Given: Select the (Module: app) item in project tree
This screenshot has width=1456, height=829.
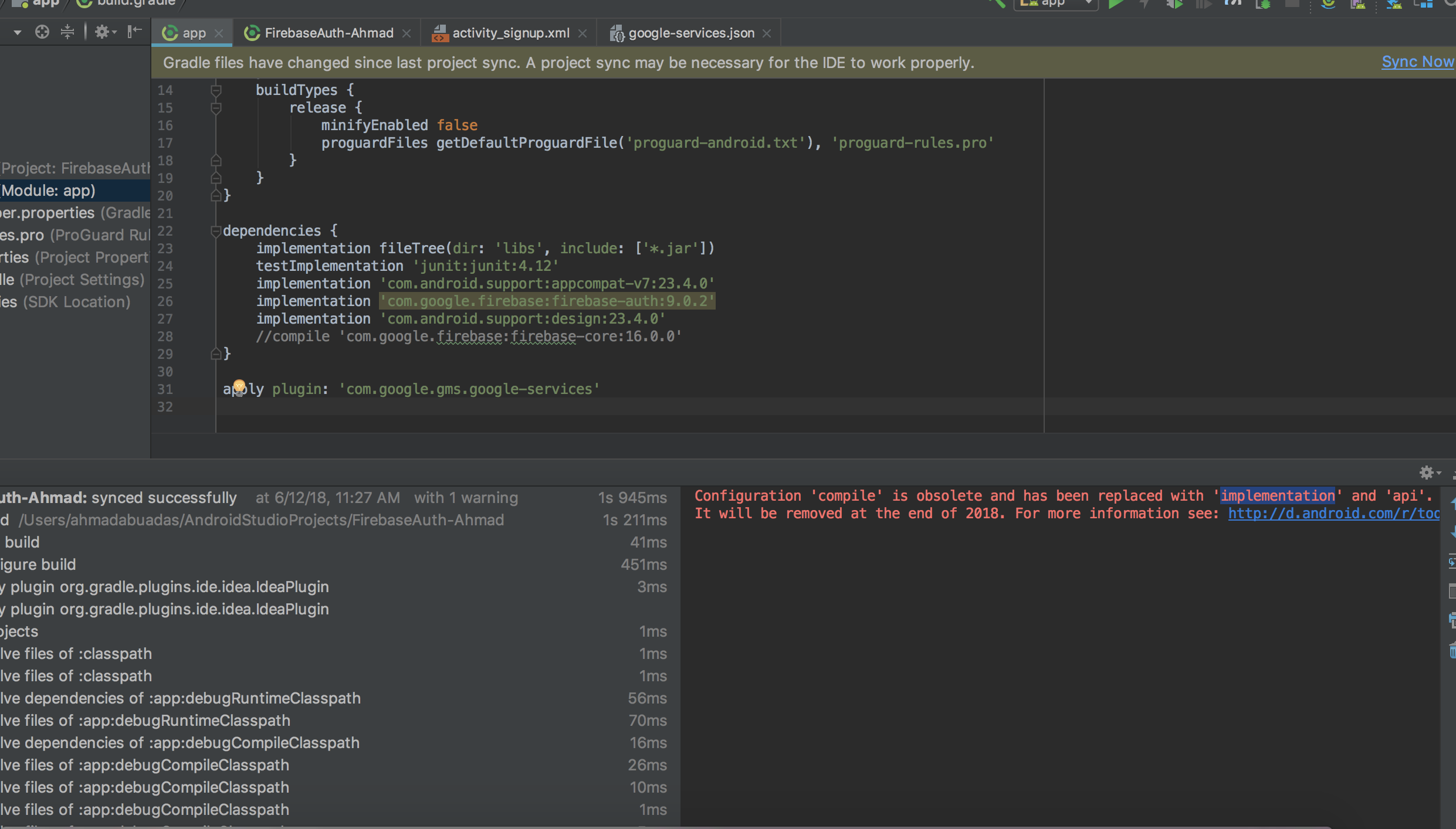Looking at the screenshot, I should pos(49,191).
